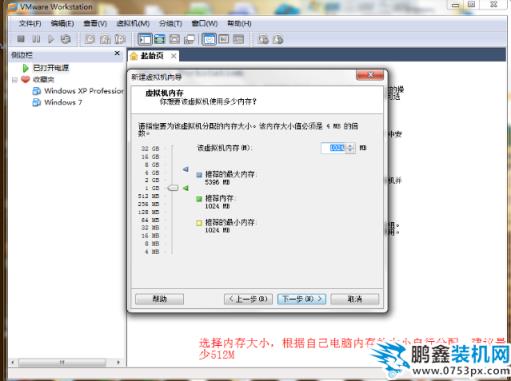This screenshot has height=381, width=511.
Task: Click the Windows XP Professional VM icon
Action: tap(36, 91)
